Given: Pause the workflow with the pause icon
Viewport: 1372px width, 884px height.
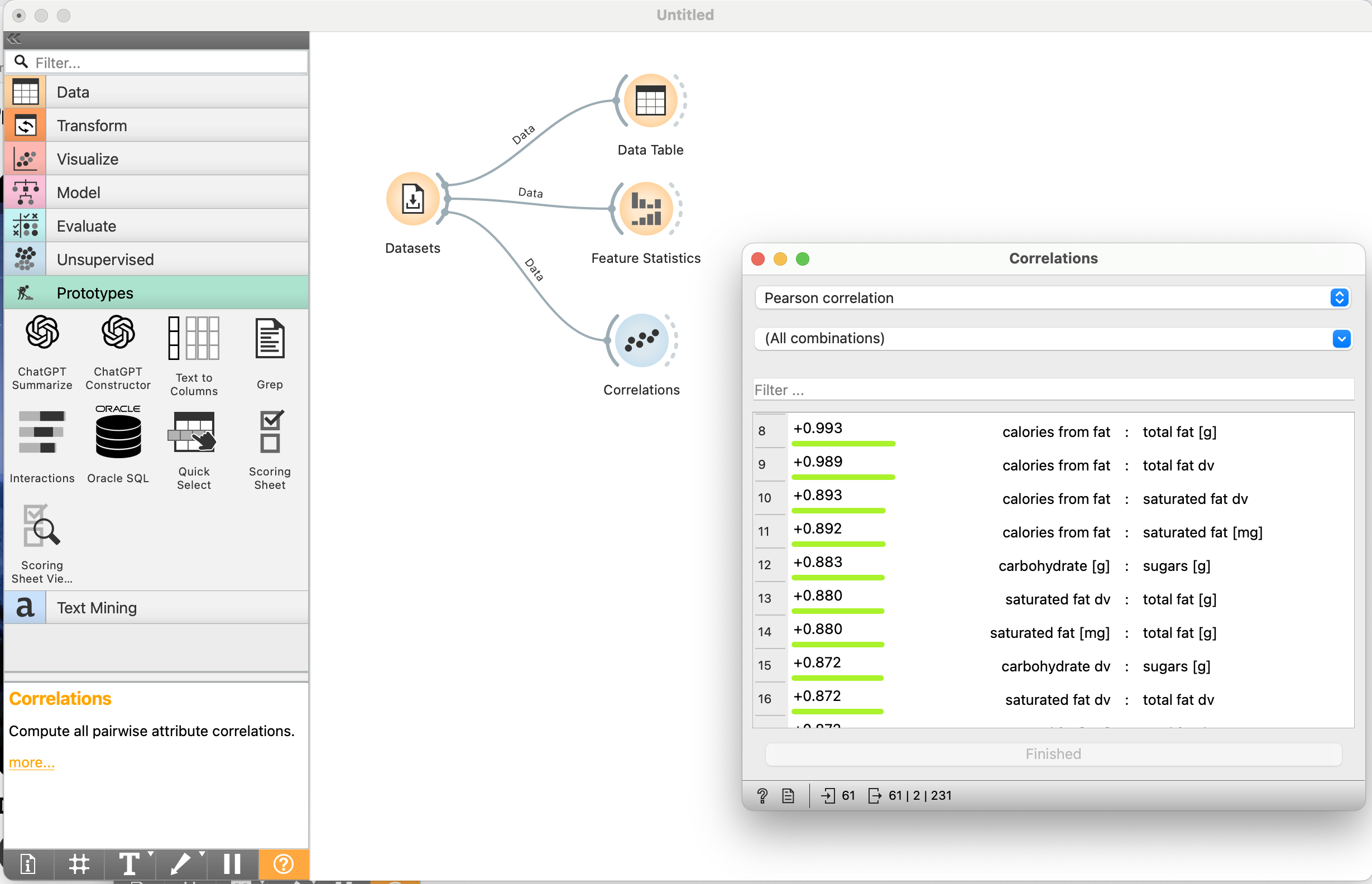Looking at the screenshot, I should pyautogui.click(x=232, y=864).
